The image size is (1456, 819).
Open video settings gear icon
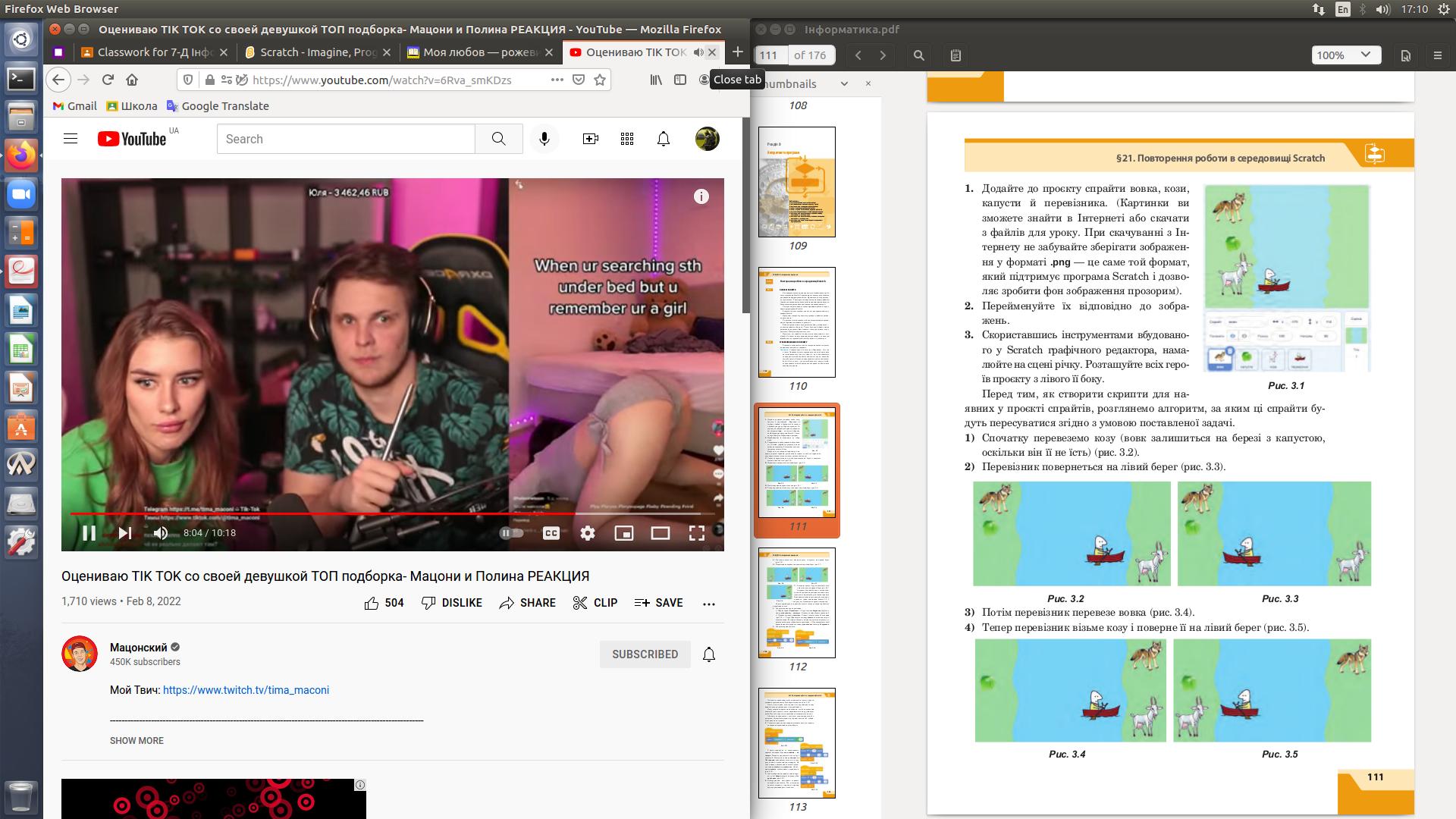pos(588,533)
